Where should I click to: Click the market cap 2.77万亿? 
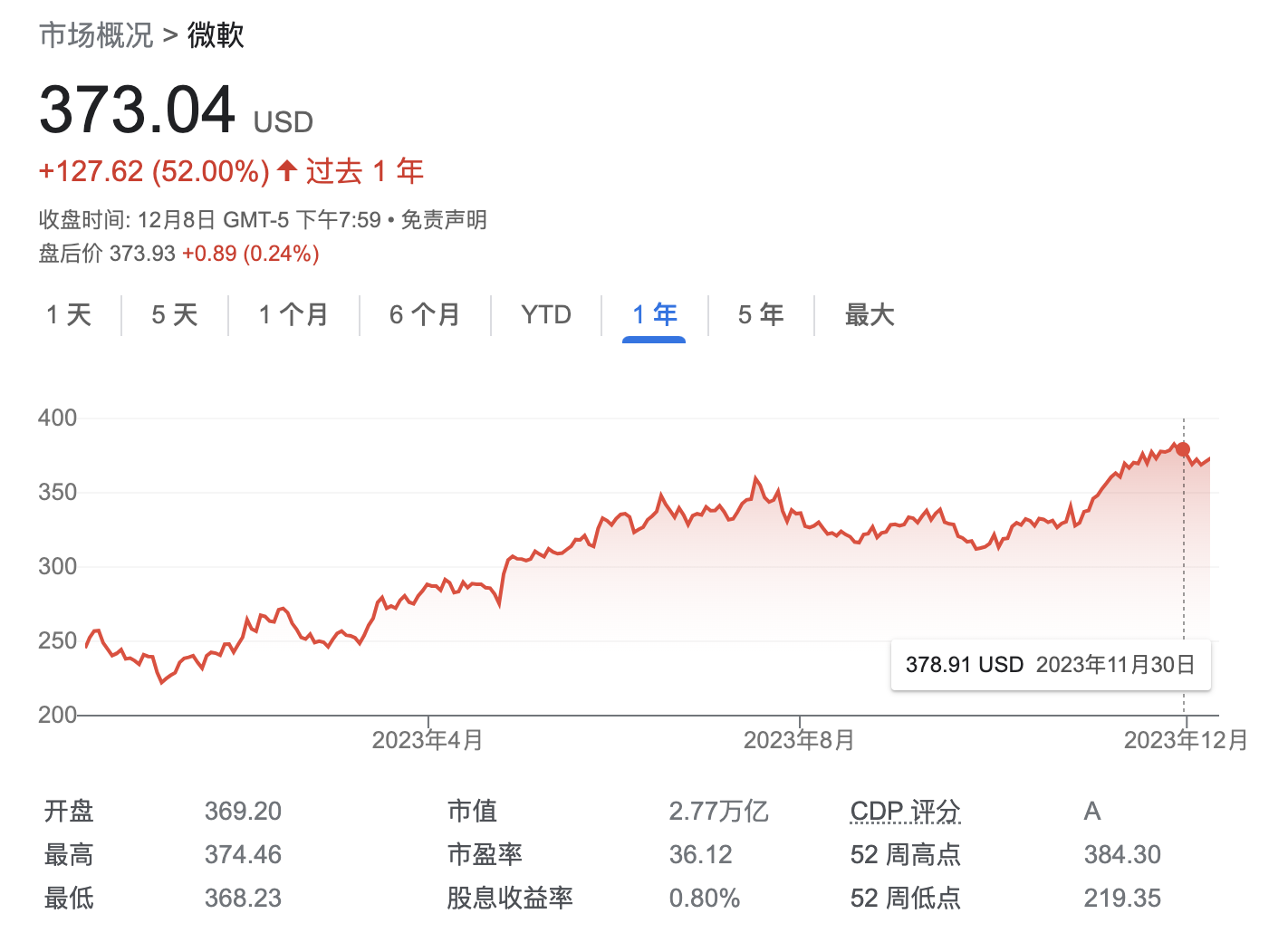pyautogui.click(x=718, y=811)
